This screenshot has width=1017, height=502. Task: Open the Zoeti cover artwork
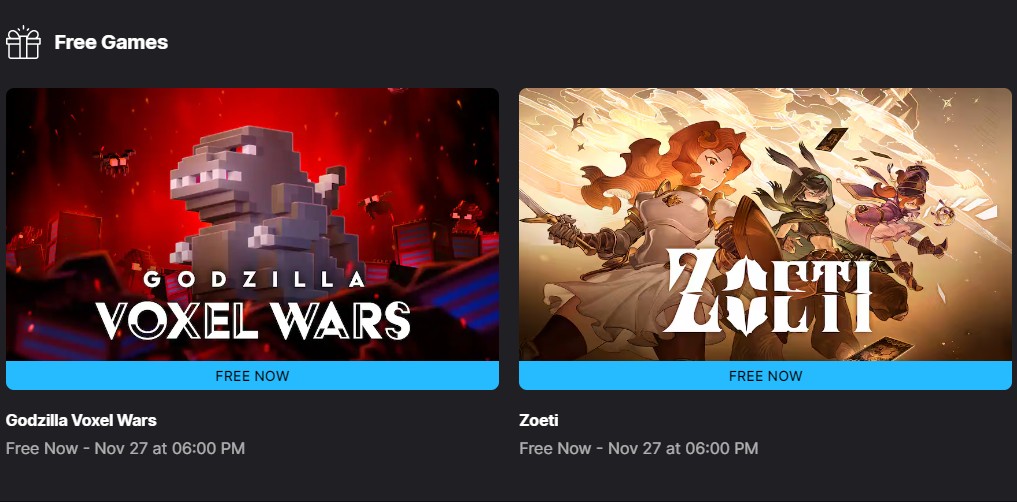click(x=765, y=224)
